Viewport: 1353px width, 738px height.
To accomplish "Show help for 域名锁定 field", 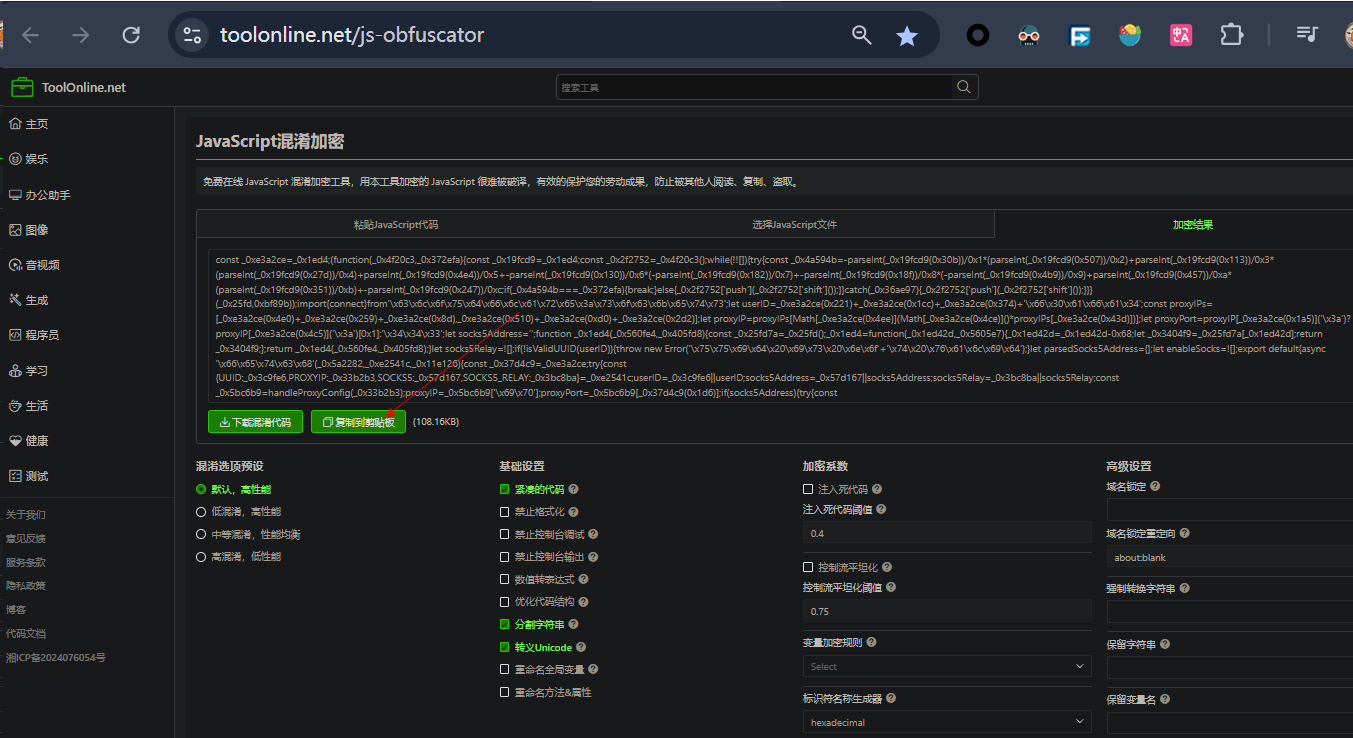I will 1155,486.
